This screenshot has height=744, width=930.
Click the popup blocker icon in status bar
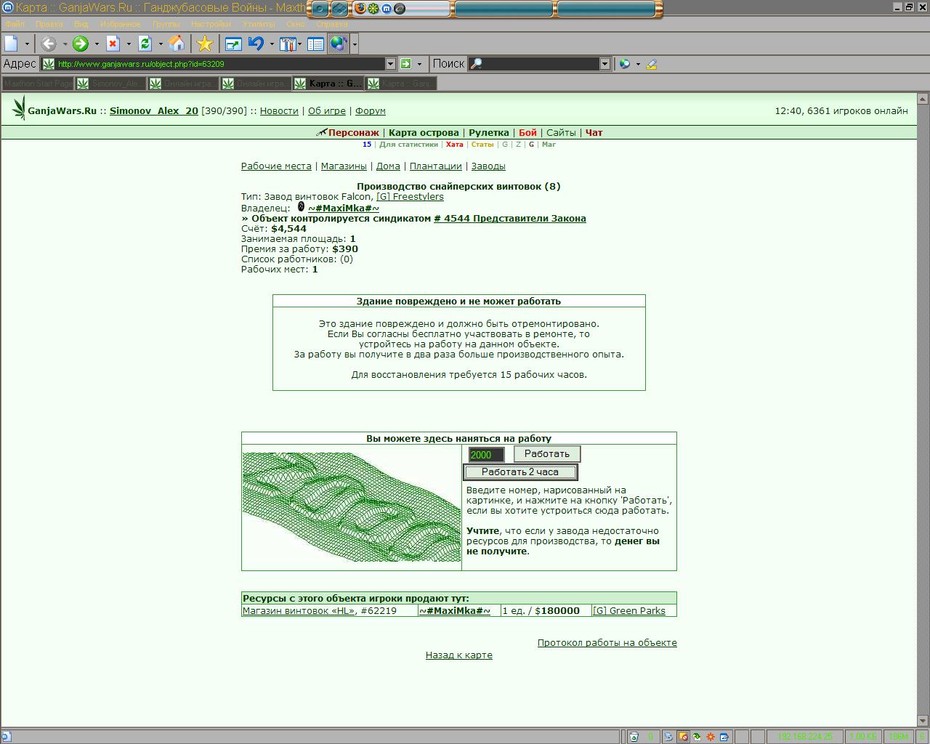(683, 737)
